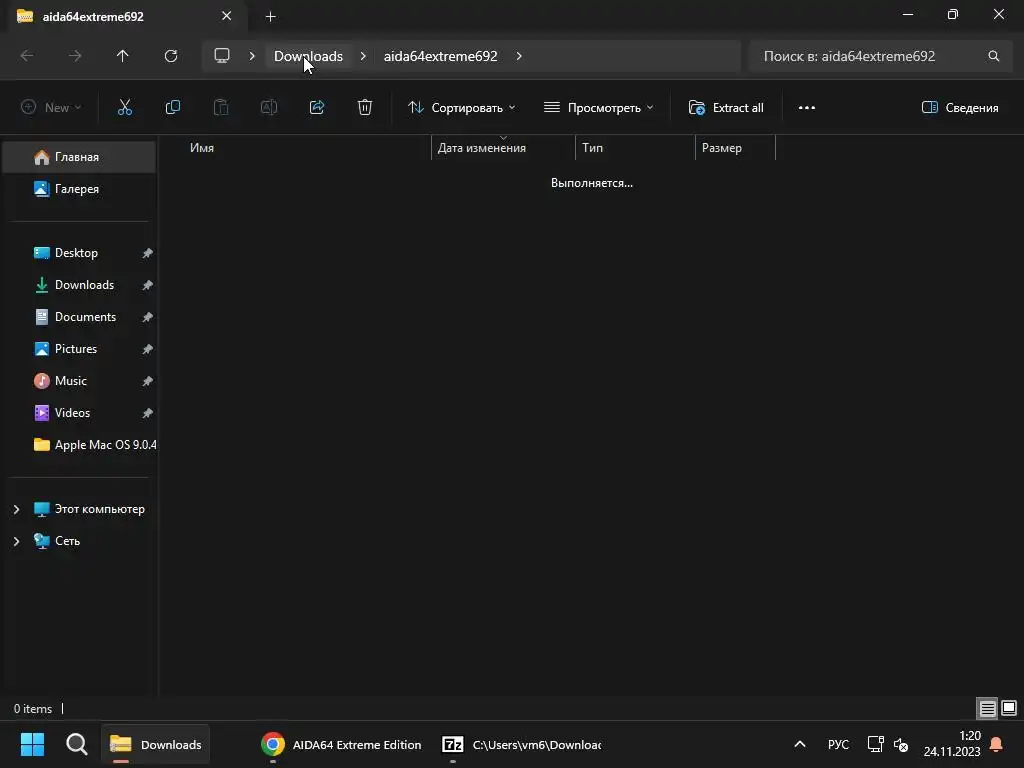
Task: Open Главная in navigation pane
Action: (x=79, y=157)
